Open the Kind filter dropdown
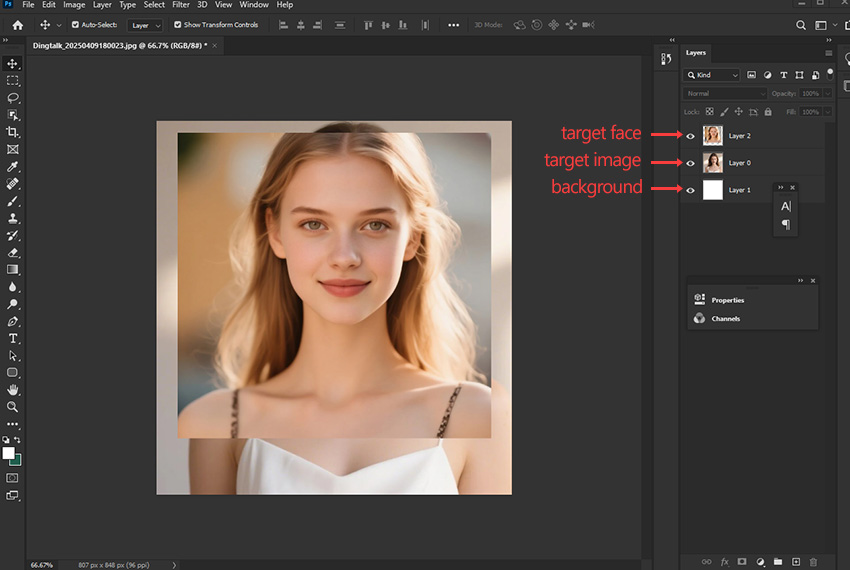Image resolution: width=850 pixels, height=570 pixels. tap(712, 75)
